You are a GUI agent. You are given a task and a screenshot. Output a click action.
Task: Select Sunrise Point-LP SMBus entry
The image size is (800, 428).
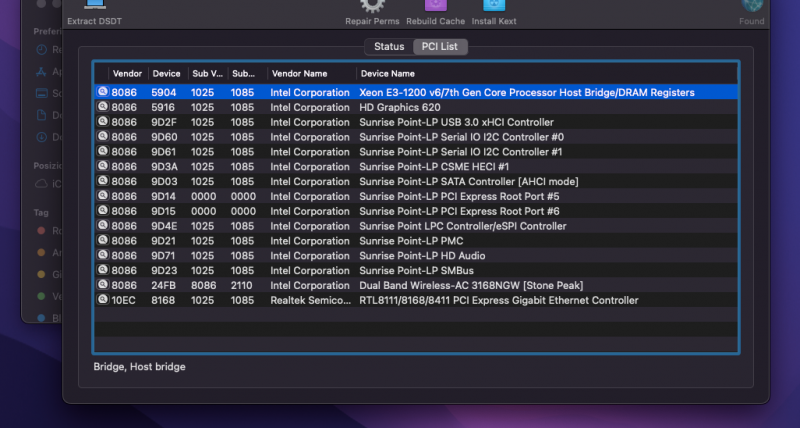tap(416, 270)
